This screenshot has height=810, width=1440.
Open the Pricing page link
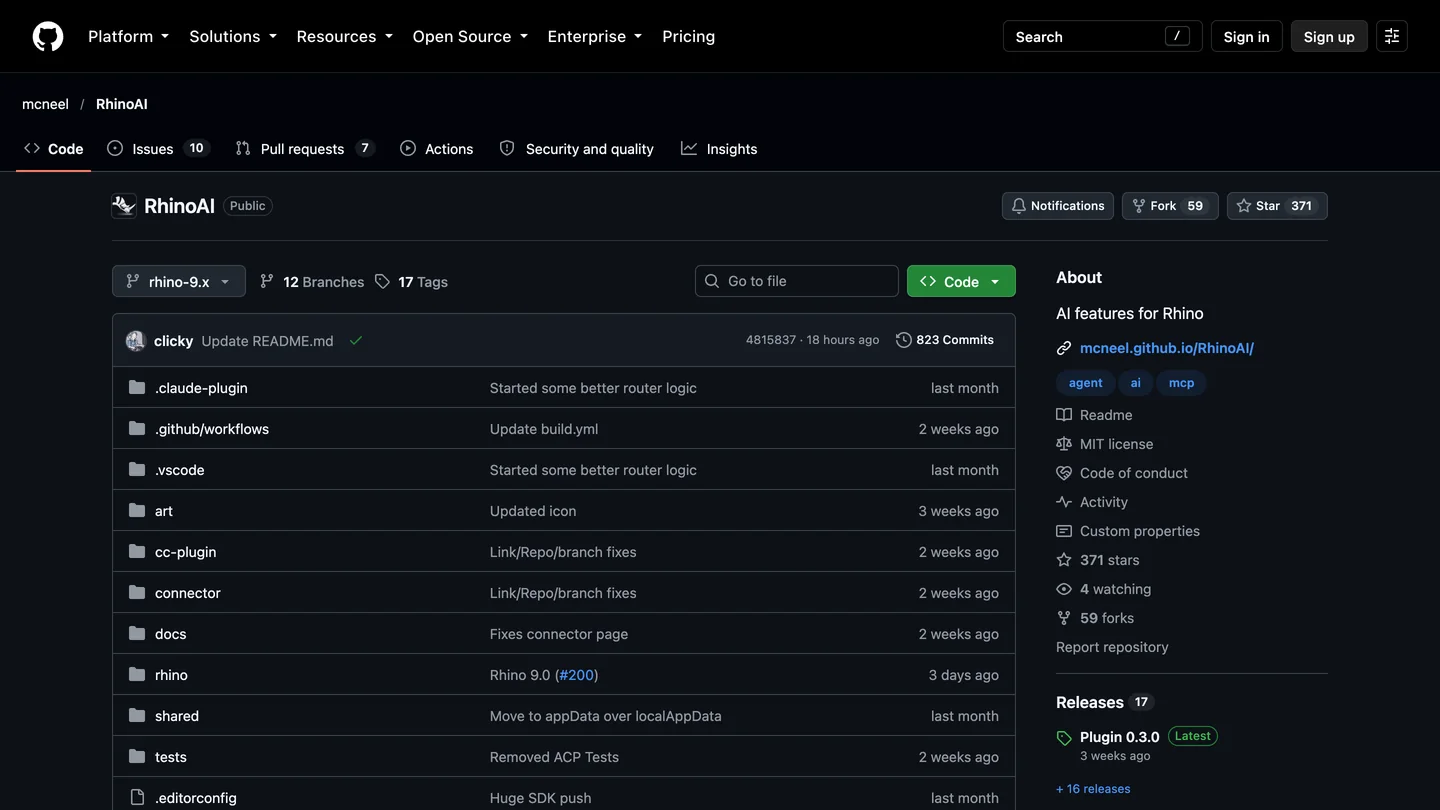pyautogui.click(x=689, y=36)
